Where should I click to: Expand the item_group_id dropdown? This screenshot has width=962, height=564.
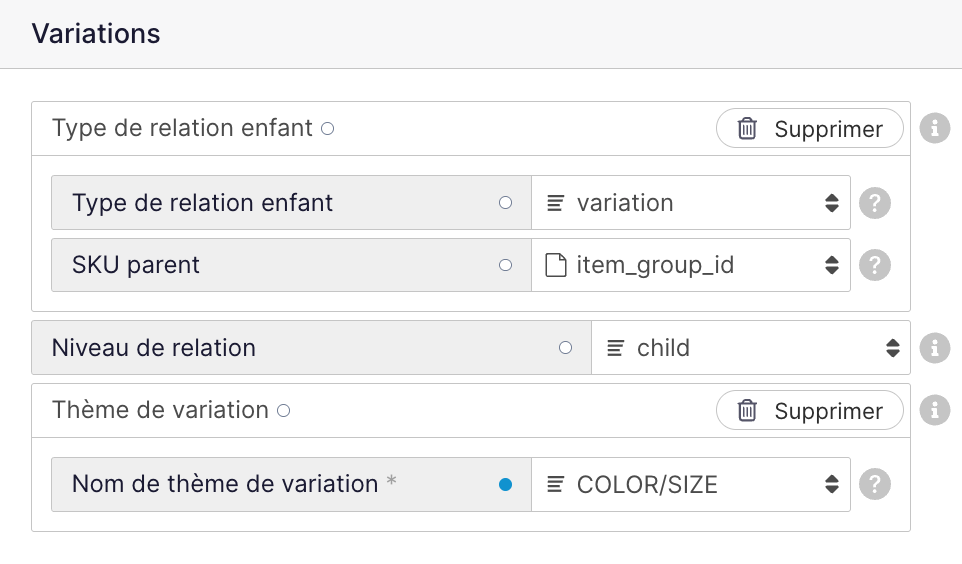[691, 265]
